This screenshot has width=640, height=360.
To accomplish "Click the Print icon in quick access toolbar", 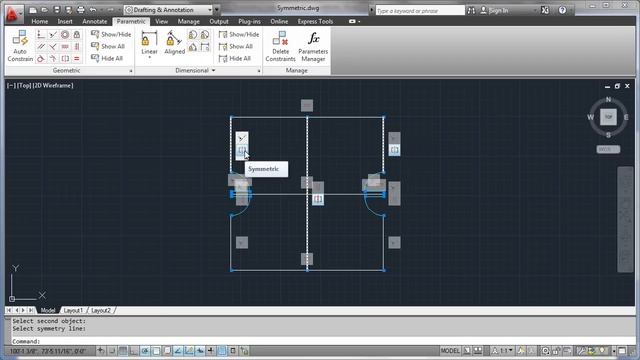I will [x=81, y=10].
